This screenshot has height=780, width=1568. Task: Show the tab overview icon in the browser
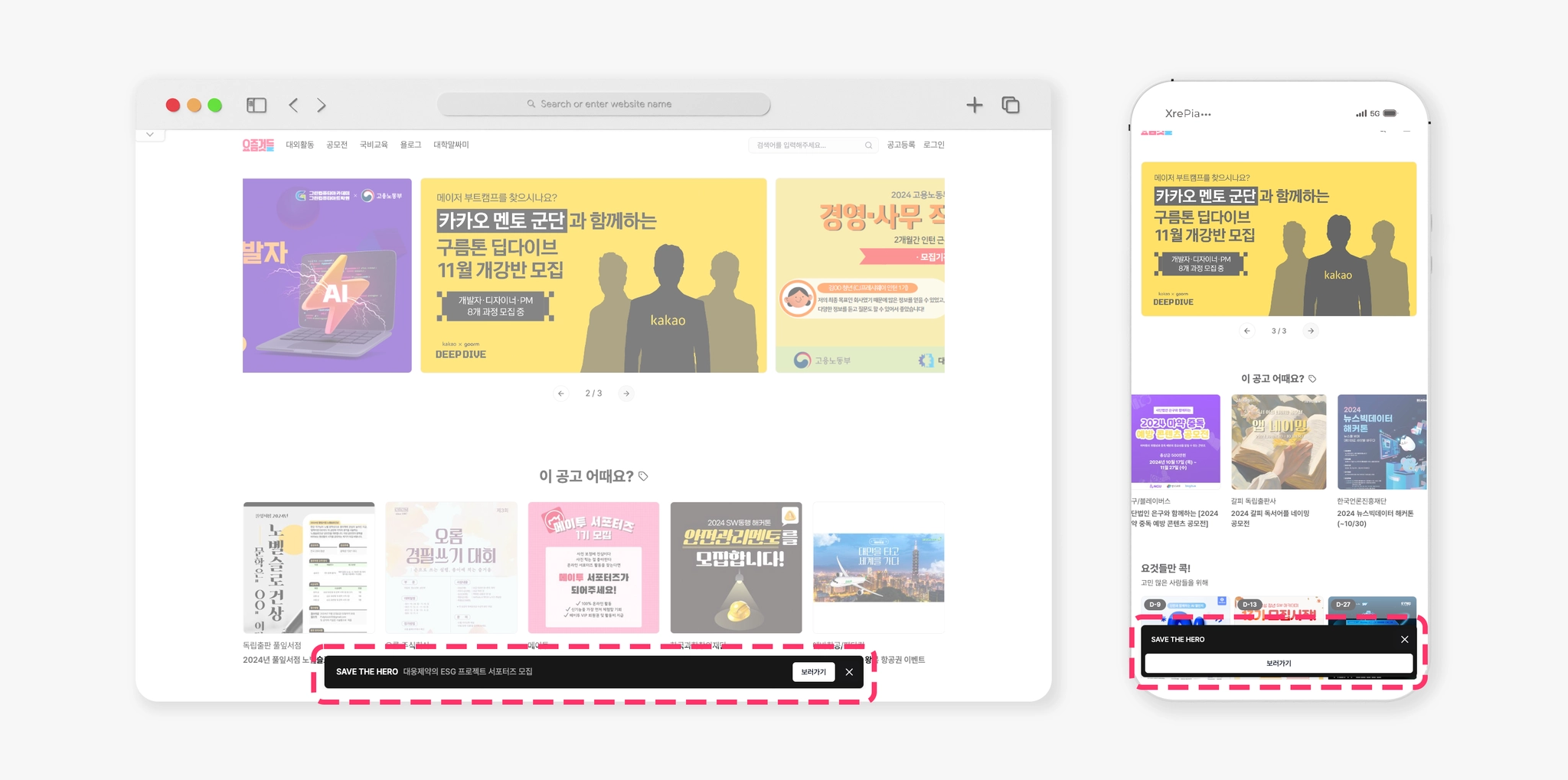[1011, 105]
